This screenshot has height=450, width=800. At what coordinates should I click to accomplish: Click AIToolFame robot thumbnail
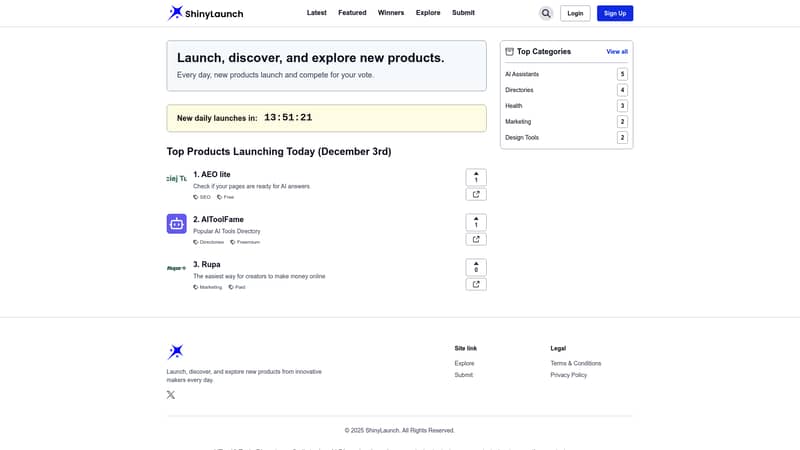(176, 224)
